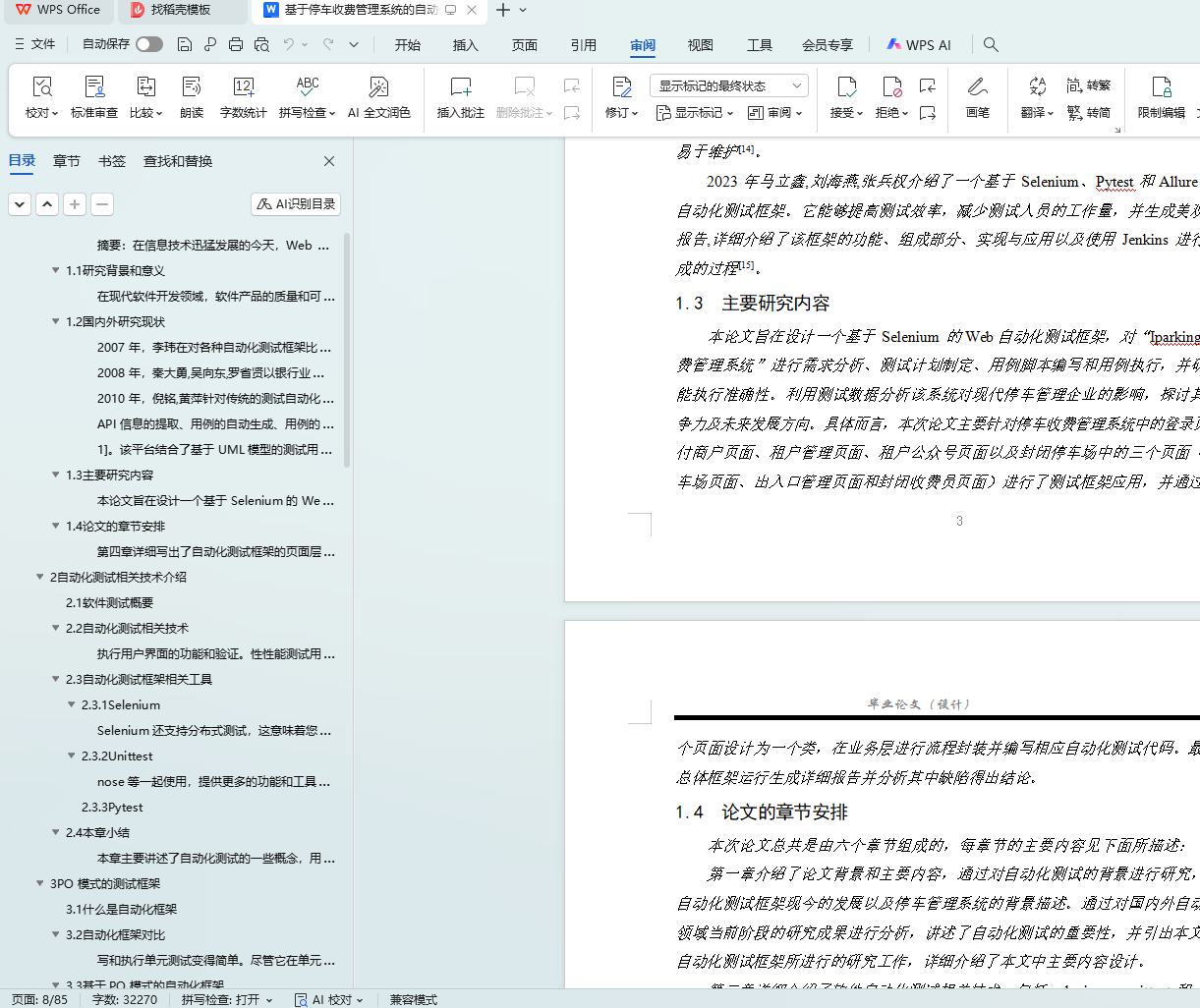
Task: Toggle the 自动保存 autosave switch
Action: click(149, 44)
